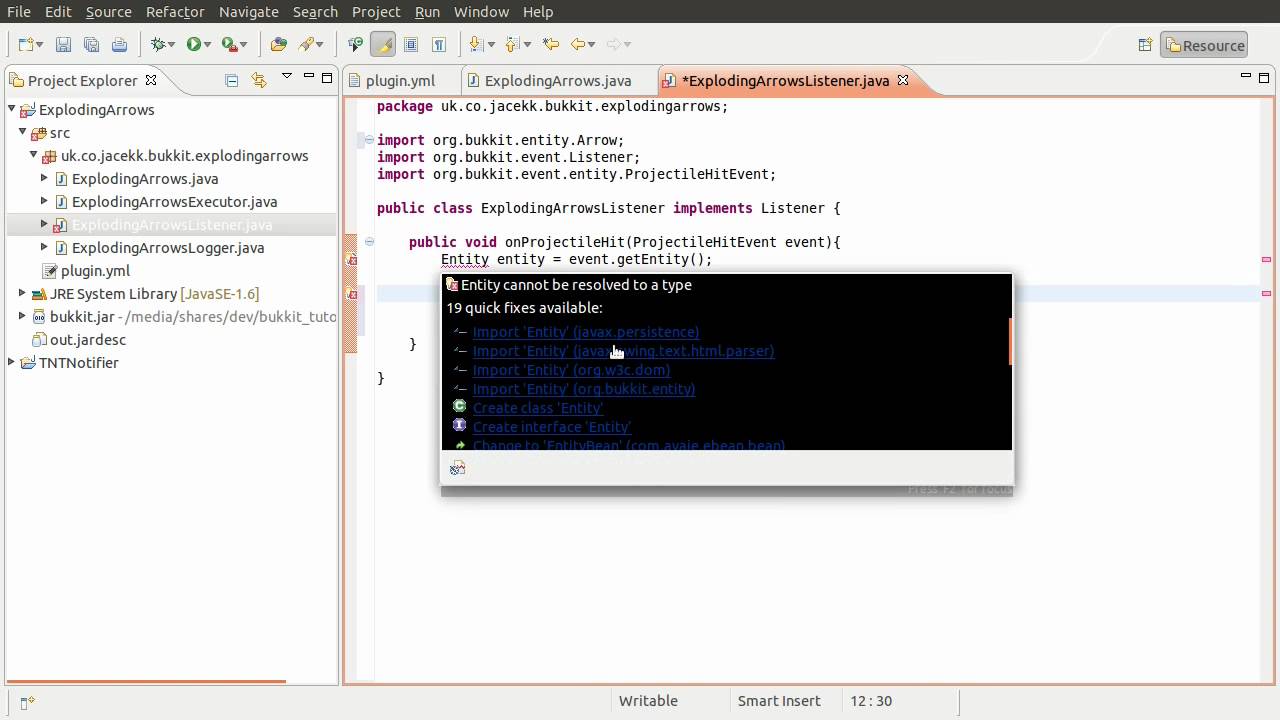Open the New file dropdown arrow
This screenshot has height=720, width=1280.
pyautogui.click(x=39, y=45)
